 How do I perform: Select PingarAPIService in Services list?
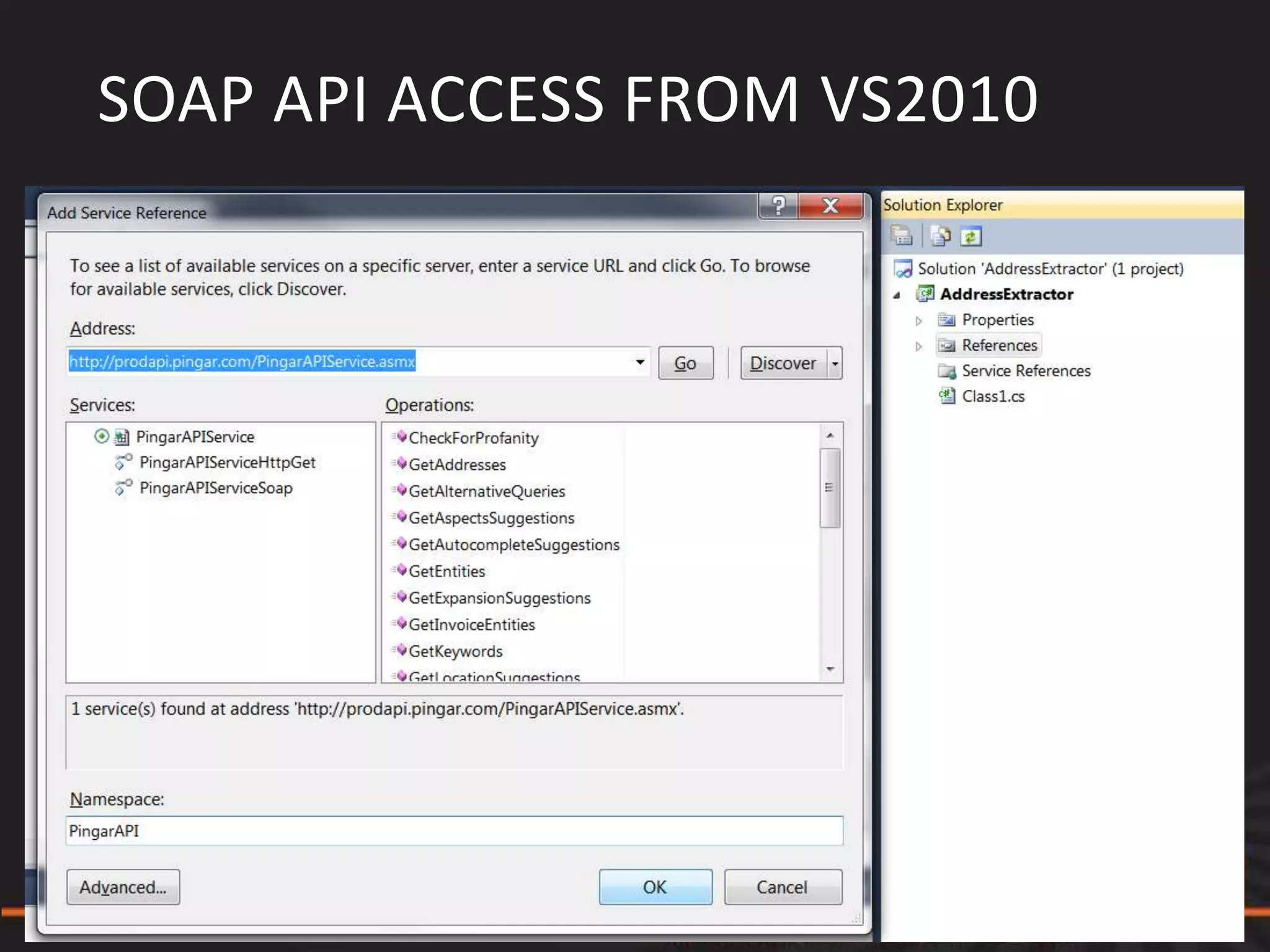(x=195, y=437)
